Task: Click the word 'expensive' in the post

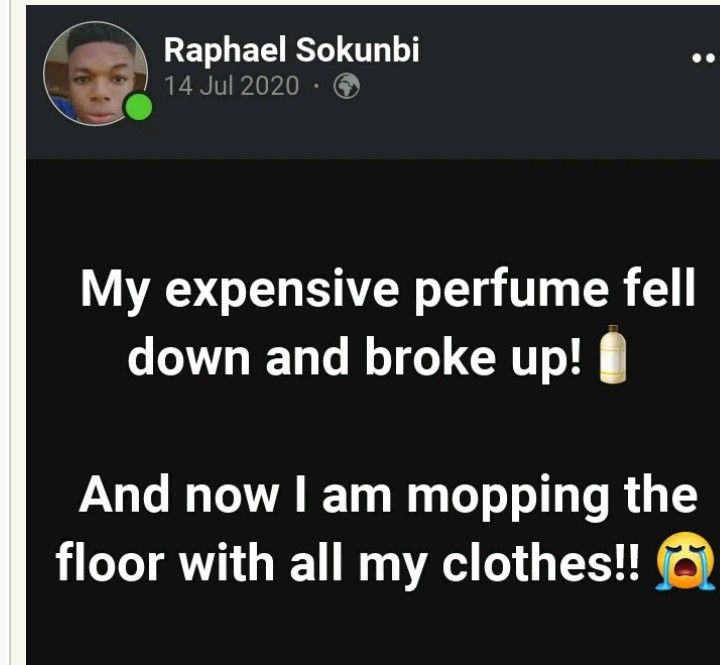Action: coord(282,291)
